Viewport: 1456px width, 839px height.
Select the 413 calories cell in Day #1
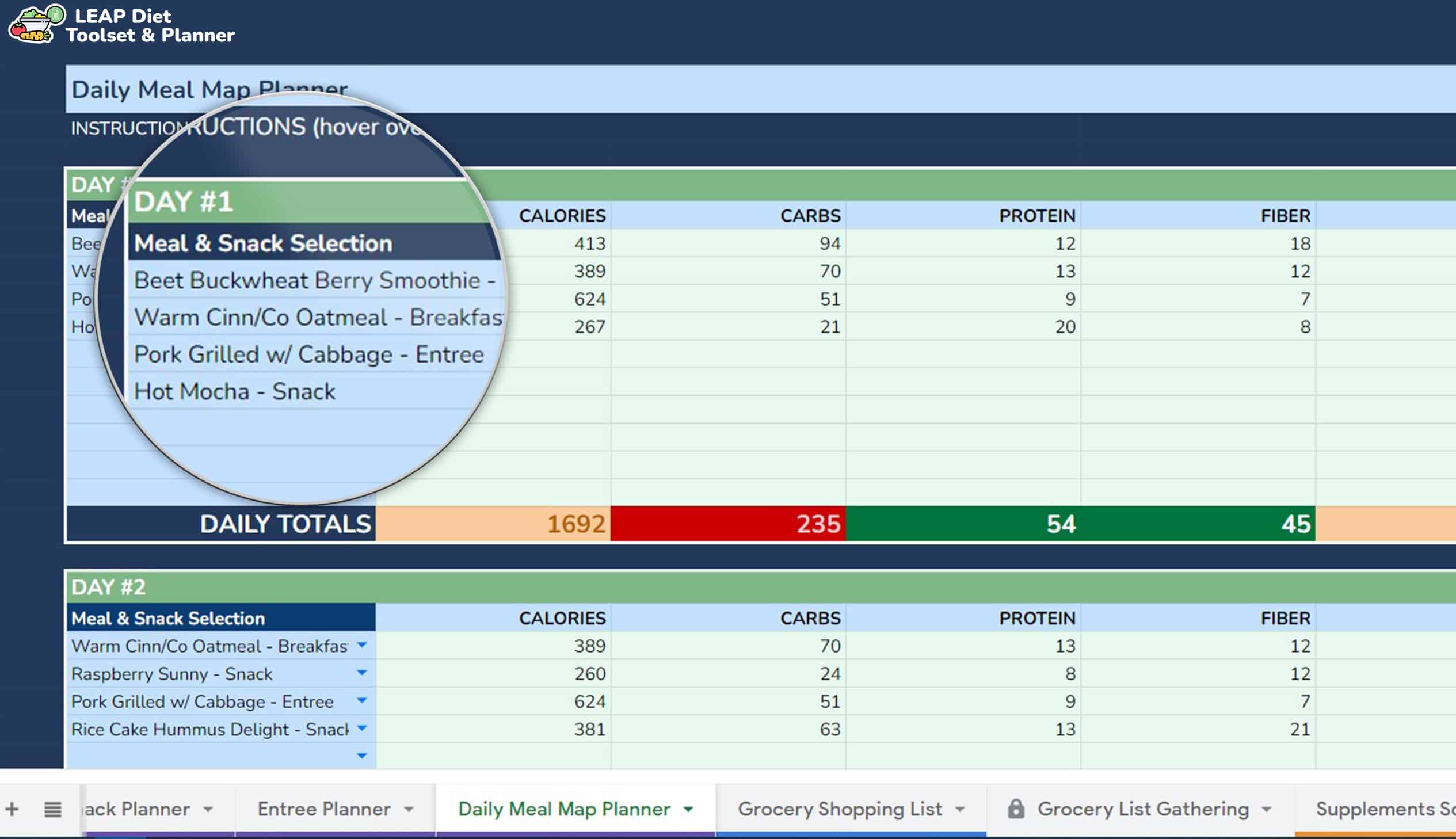coord(493,243)
